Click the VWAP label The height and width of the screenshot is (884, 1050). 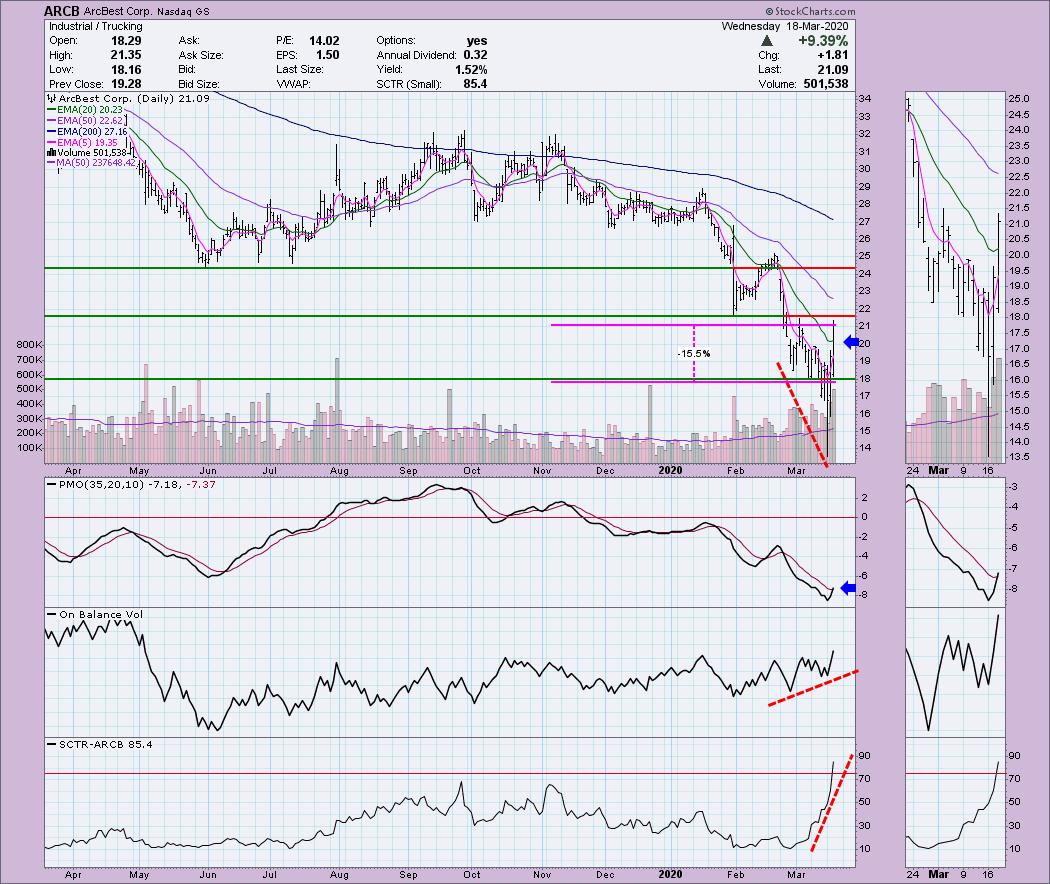(x=291, y=84)
